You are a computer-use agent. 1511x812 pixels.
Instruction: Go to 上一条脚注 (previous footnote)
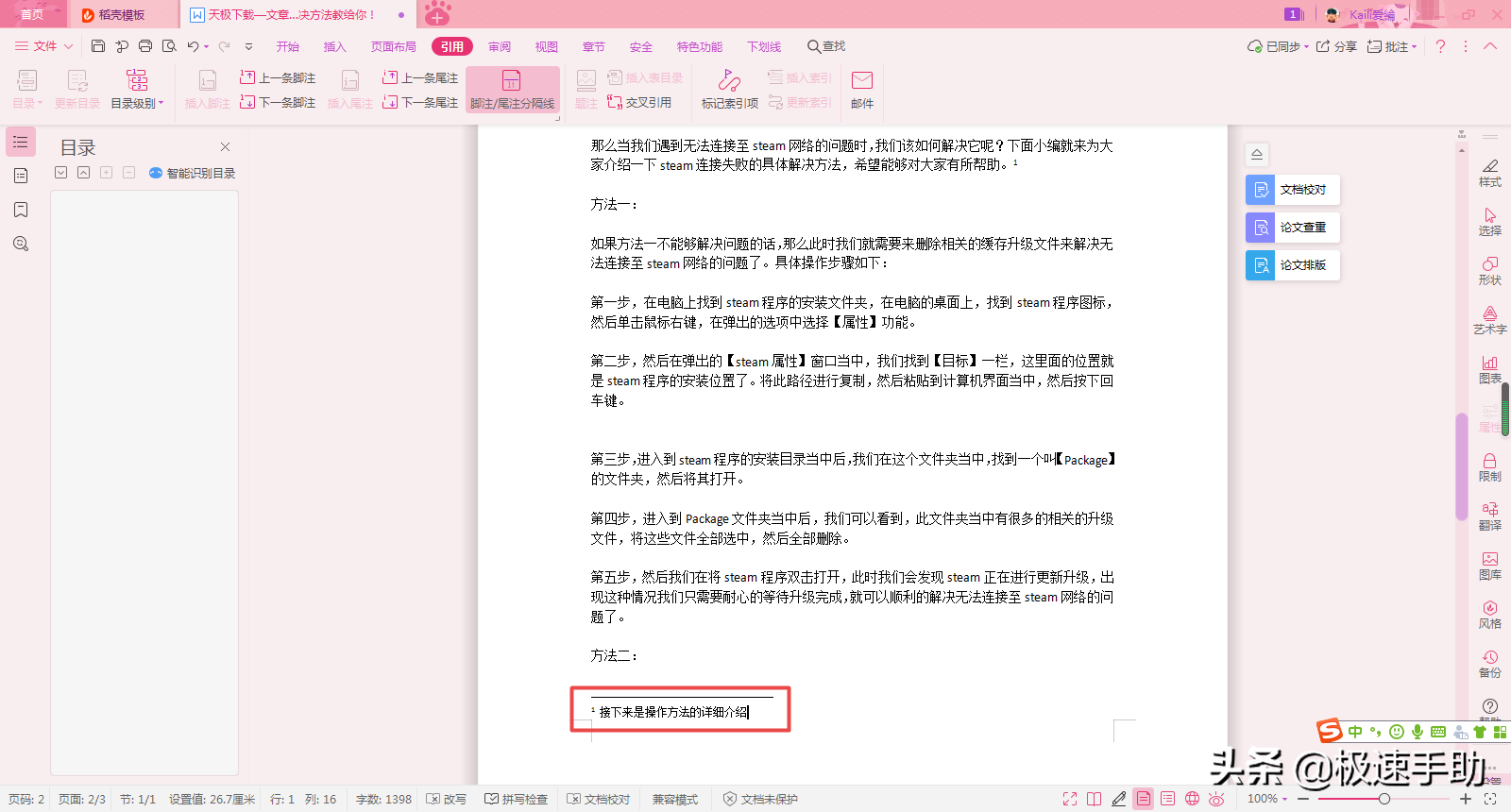click(x=278, y=77)
